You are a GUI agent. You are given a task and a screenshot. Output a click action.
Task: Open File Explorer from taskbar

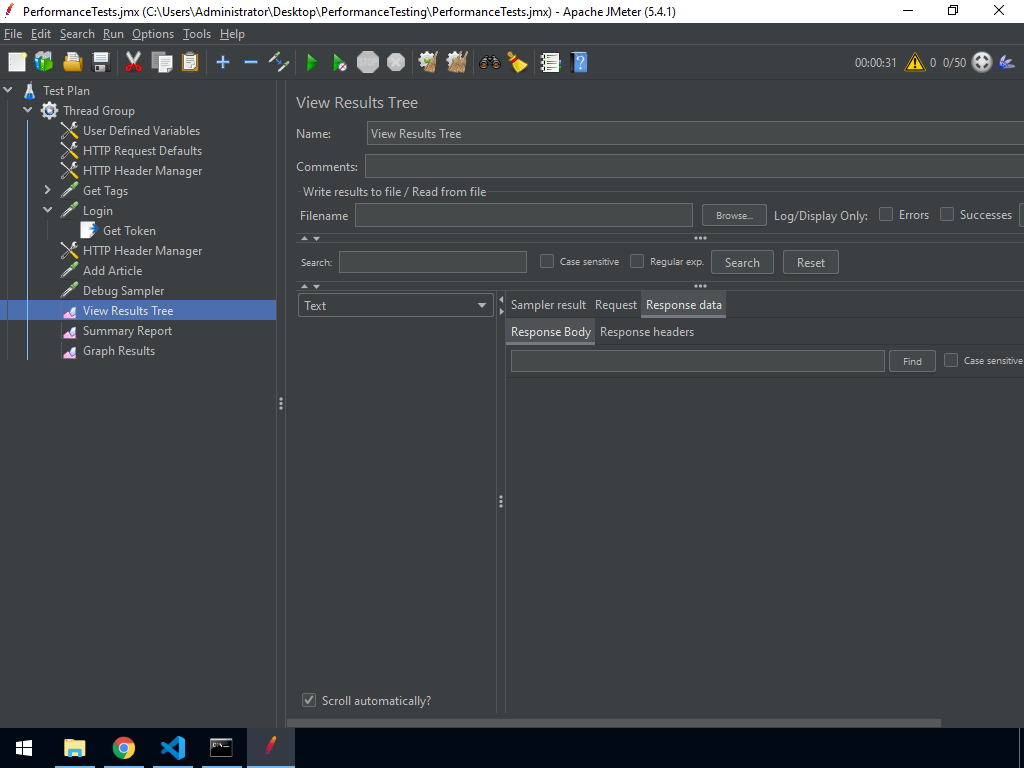[74, 748]
